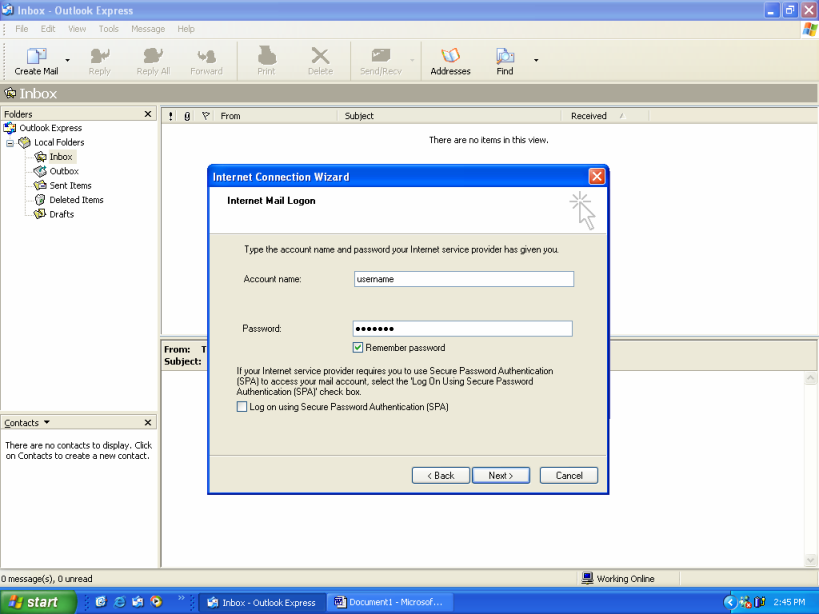Click the Send/Recv toolbar icon
The height and width of the screenshot is (614, 819).
click(x=381, y=61)
